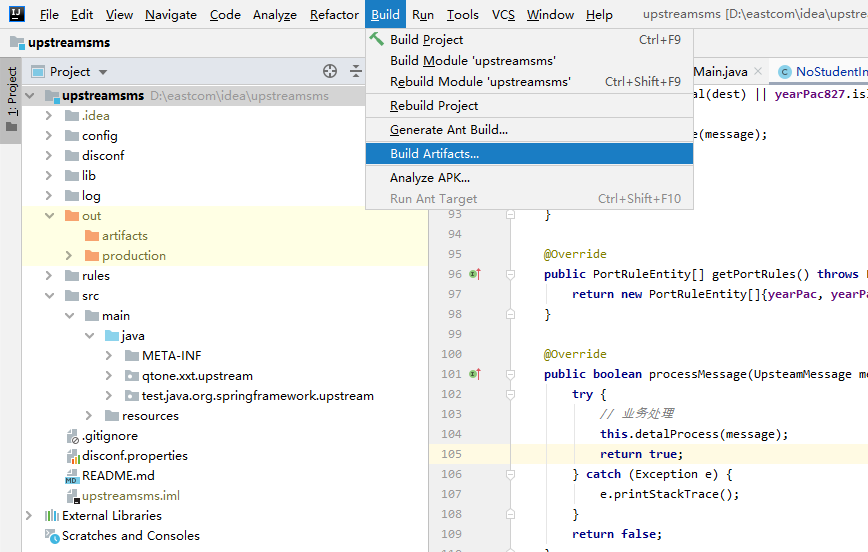Click the processMessage method name
Viewport: 868px width, 552px height.
698,374
